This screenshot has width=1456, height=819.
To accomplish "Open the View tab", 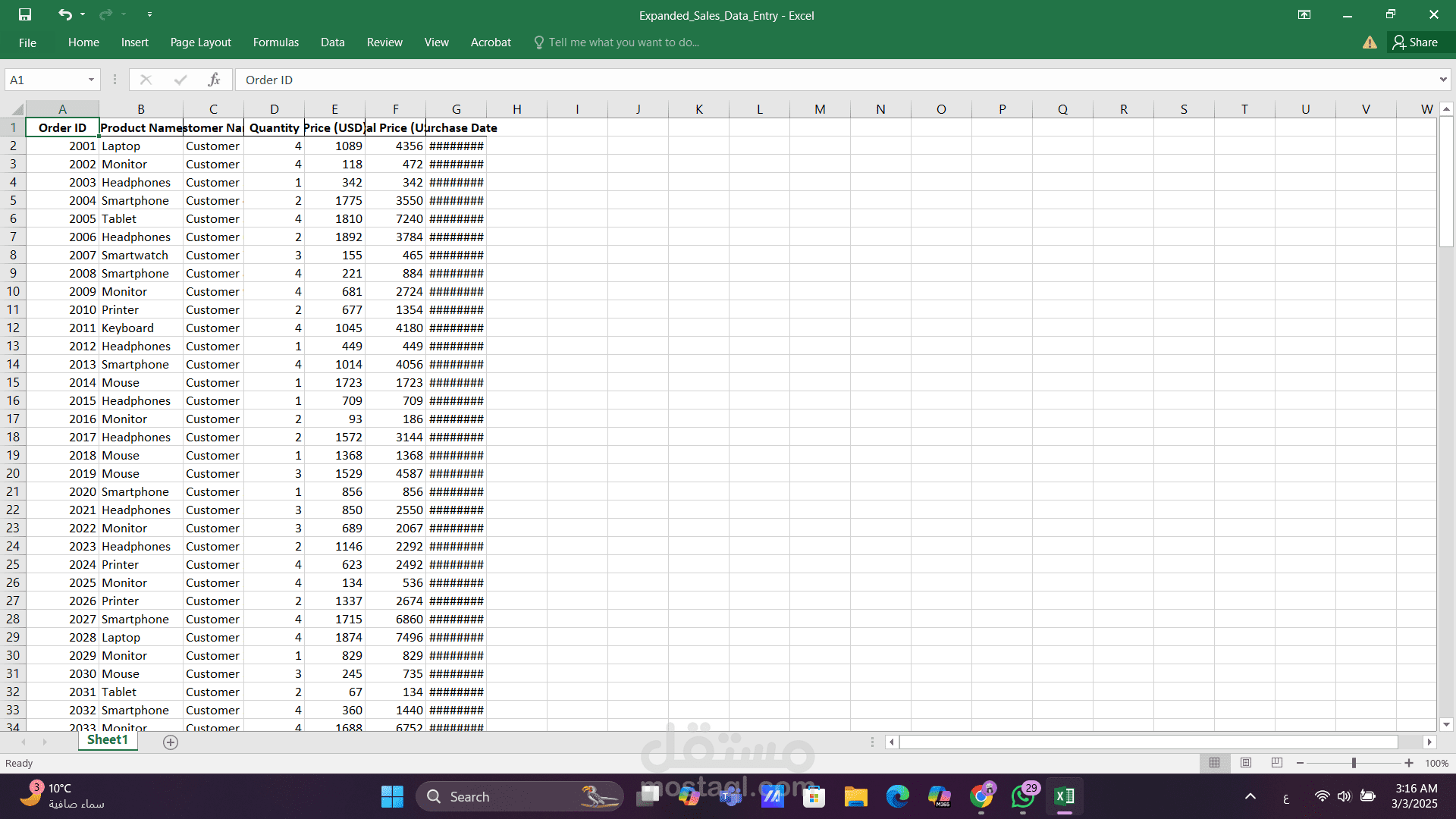I will [436, 42].
